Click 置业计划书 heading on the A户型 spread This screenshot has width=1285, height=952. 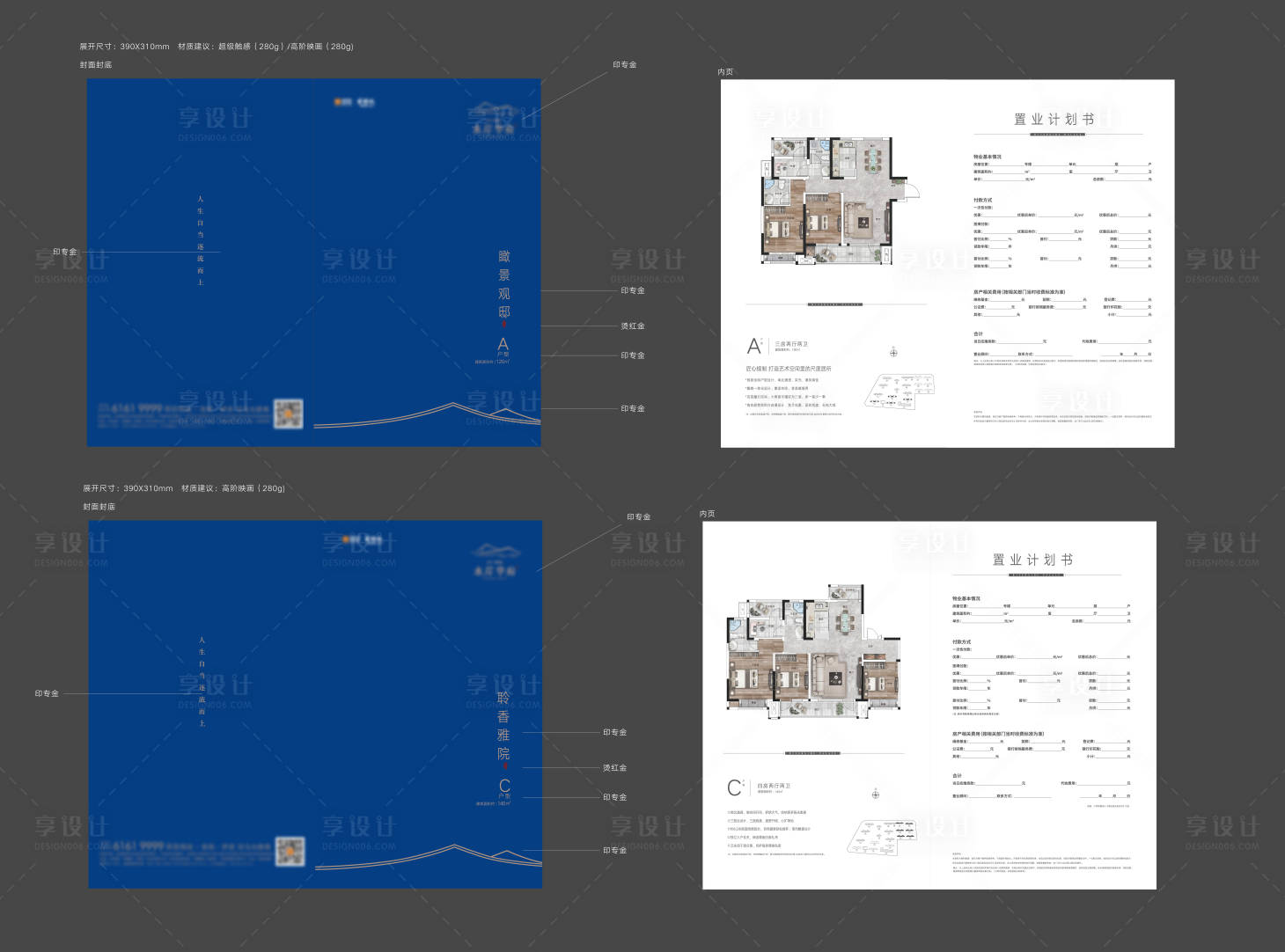tap(1054, 120)
